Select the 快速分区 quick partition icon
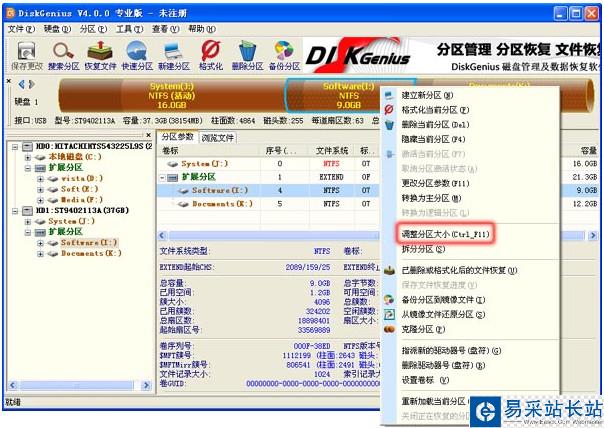The height and width of the screenshot is (428, 604). click(137, 56)
